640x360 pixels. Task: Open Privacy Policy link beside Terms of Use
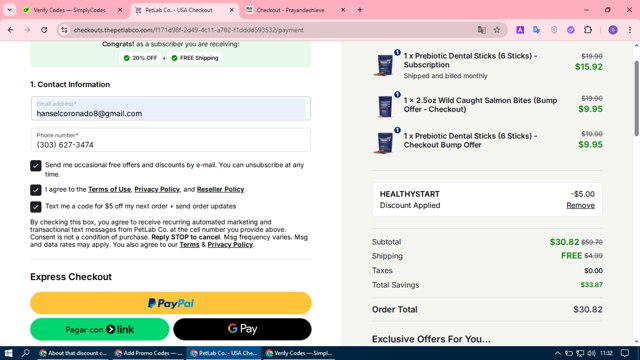pos(157,189)
